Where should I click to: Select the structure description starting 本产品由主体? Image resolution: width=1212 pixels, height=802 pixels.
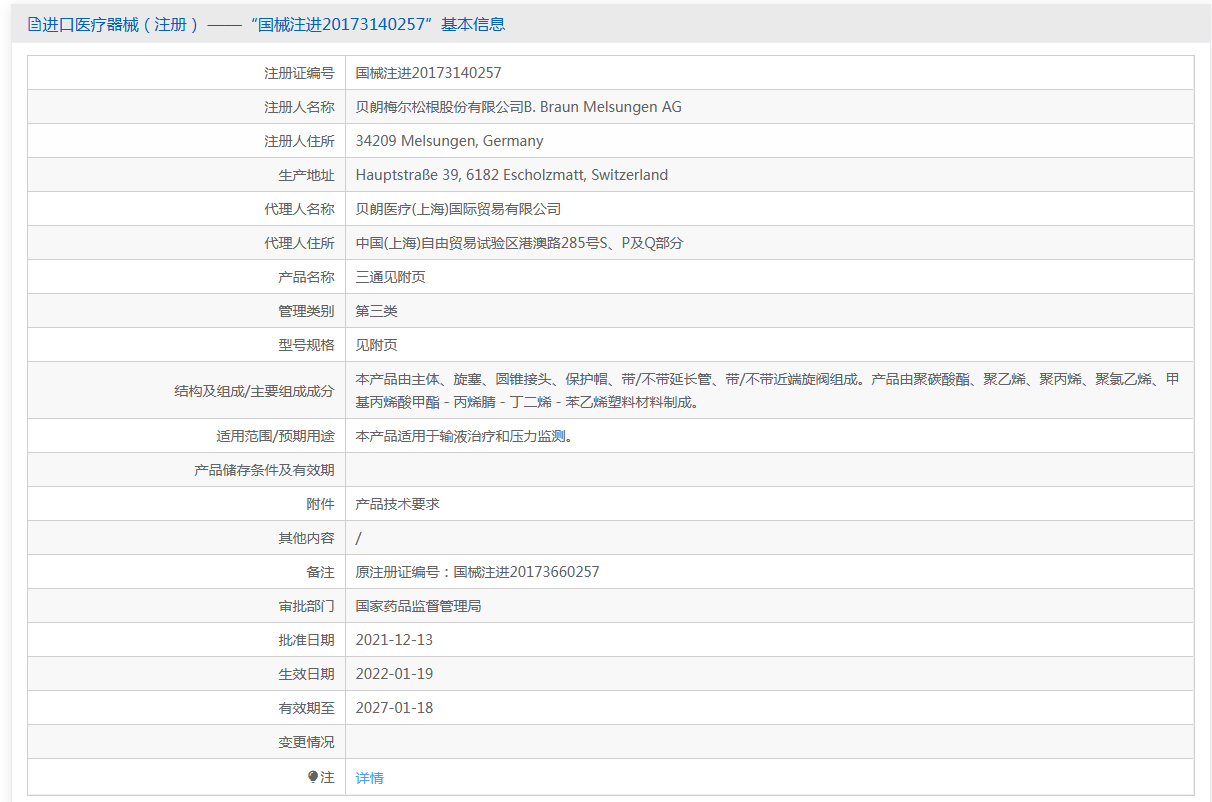tap(768, 390)
